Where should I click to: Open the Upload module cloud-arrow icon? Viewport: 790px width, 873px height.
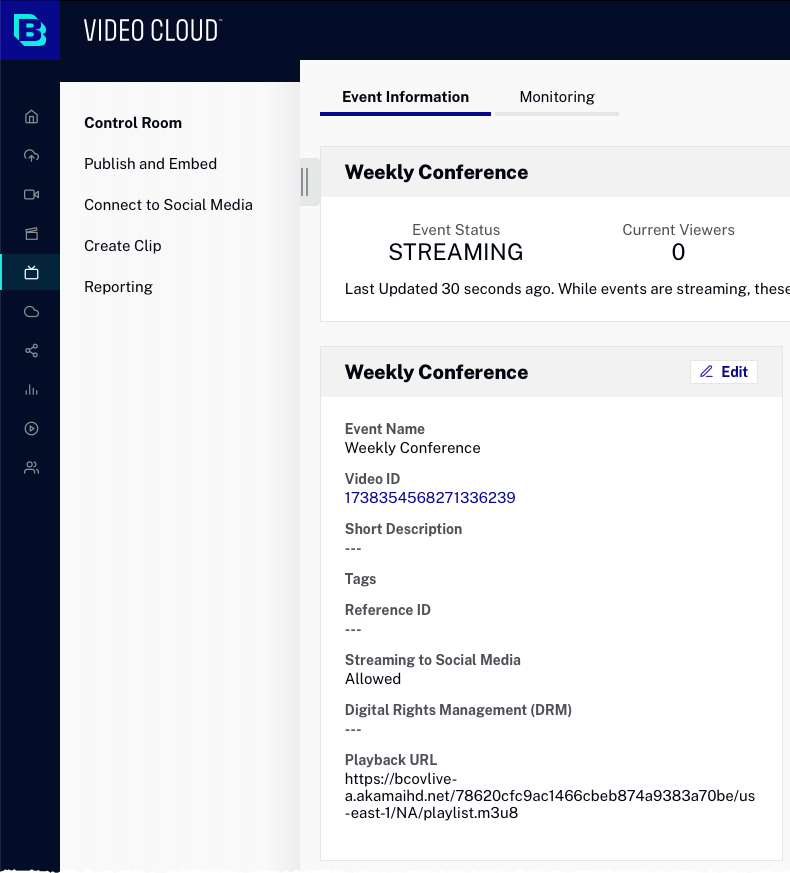click(x=31, y=155)
